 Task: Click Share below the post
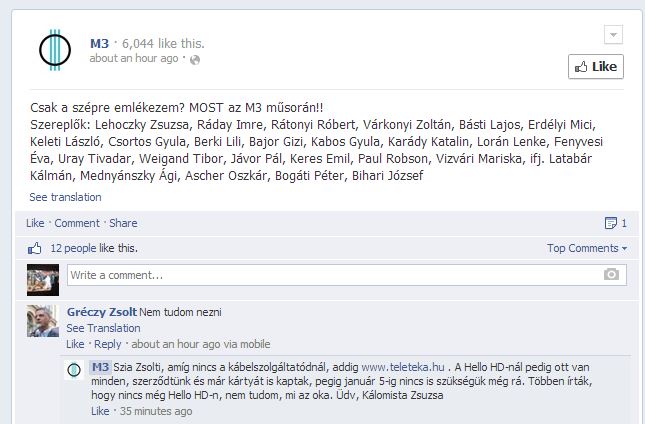pos(123,223)
